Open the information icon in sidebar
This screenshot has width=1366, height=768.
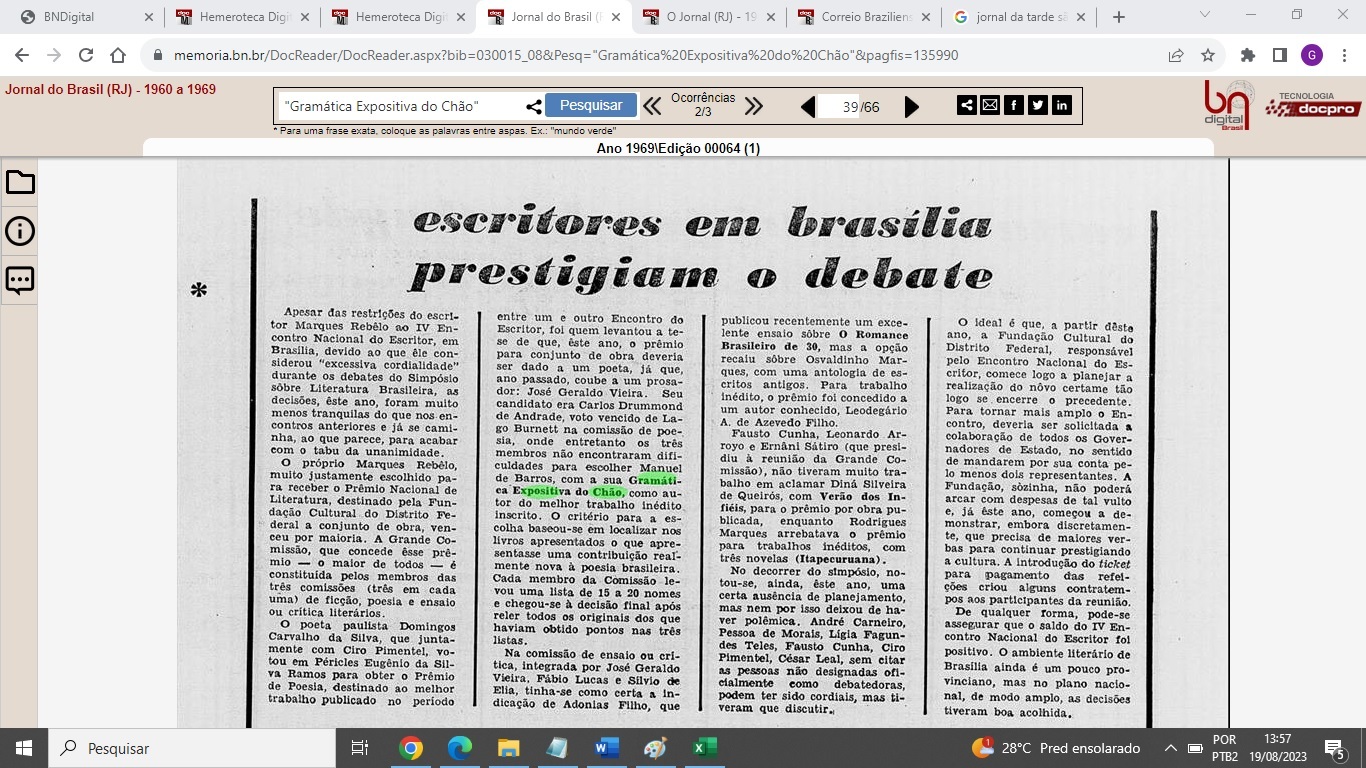[x=20, y=231]
